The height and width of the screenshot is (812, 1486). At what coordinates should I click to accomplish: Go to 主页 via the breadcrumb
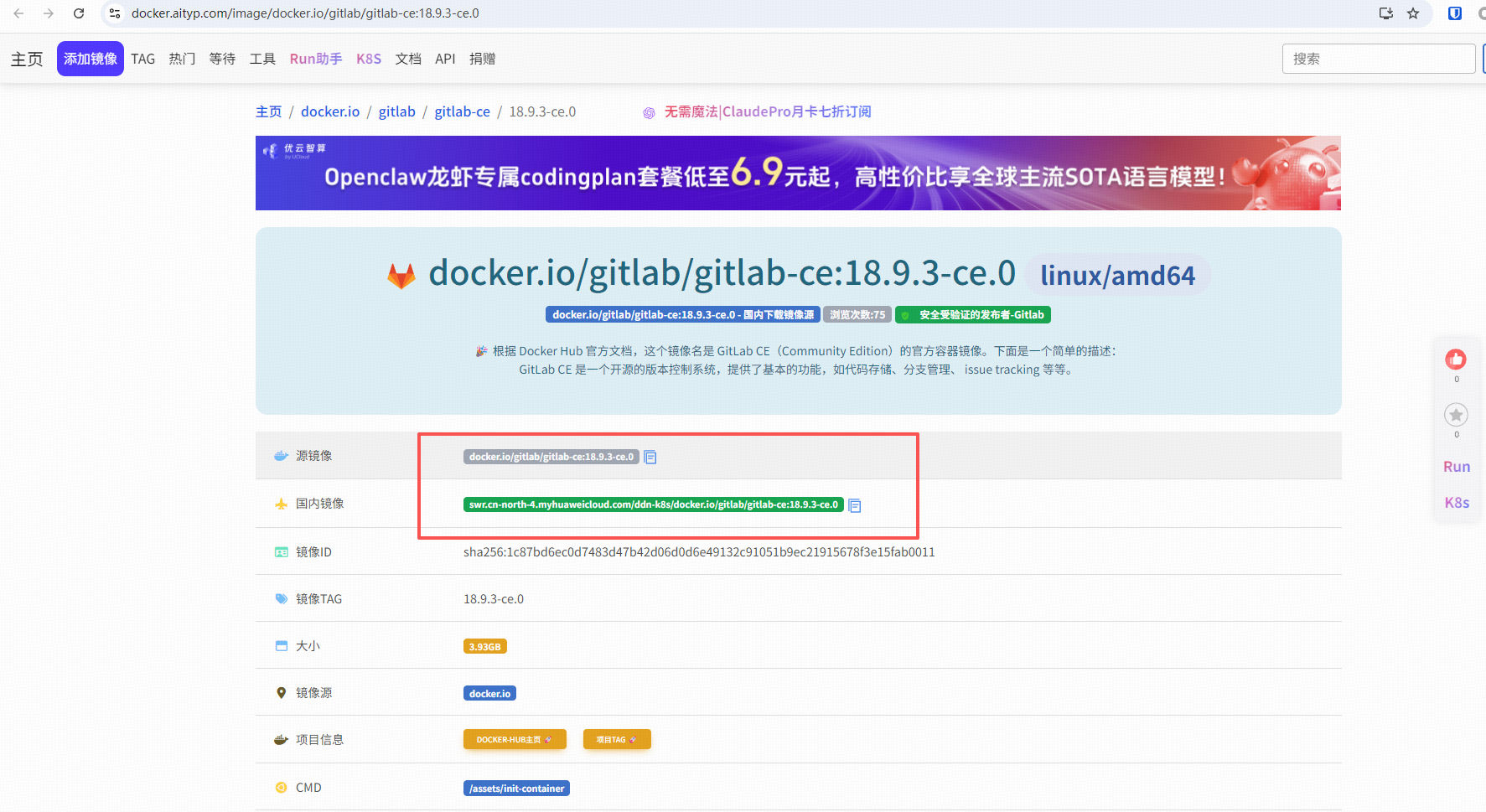[269, 111]
